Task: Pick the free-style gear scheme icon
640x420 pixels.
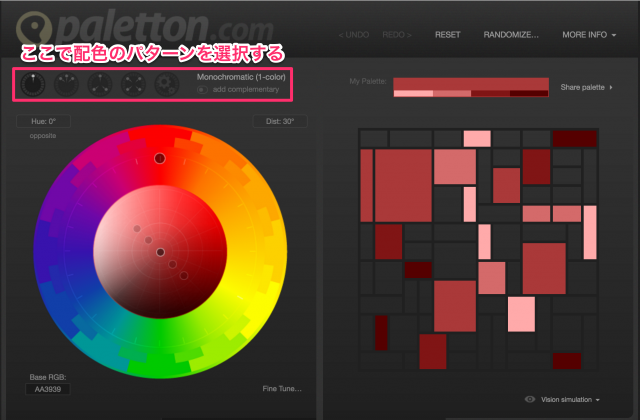Action: [166, 84]
